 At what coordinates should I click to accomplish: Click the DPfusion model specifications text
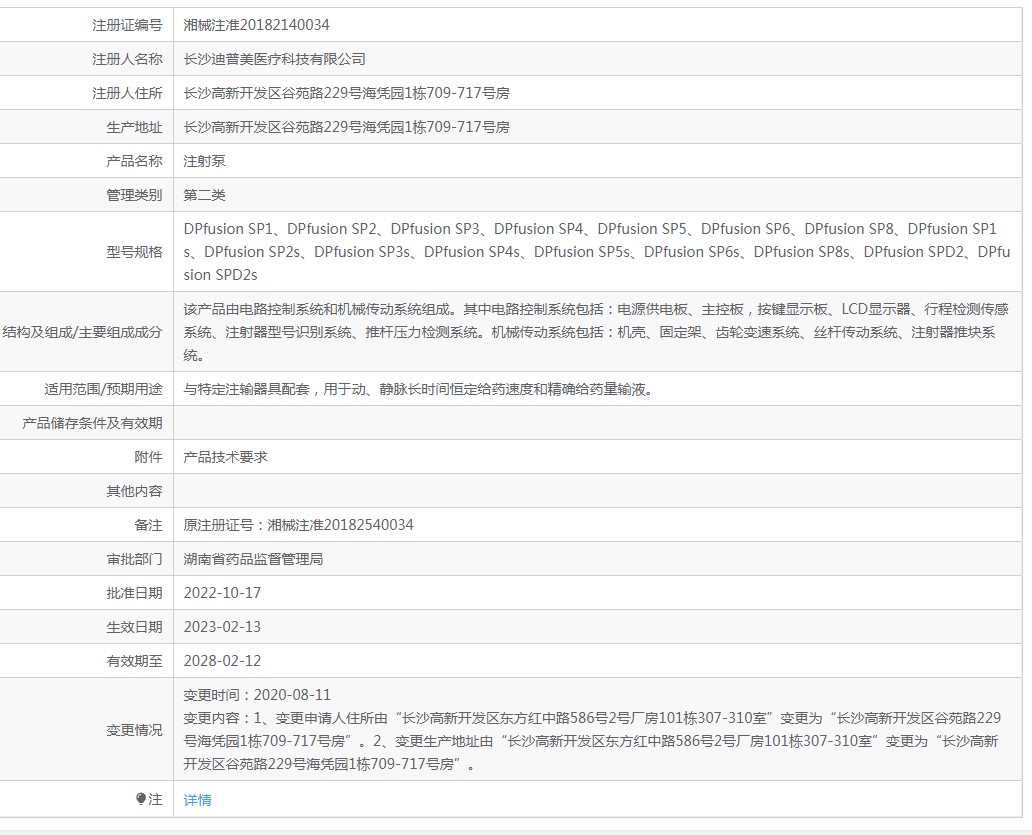pos(596,252)
